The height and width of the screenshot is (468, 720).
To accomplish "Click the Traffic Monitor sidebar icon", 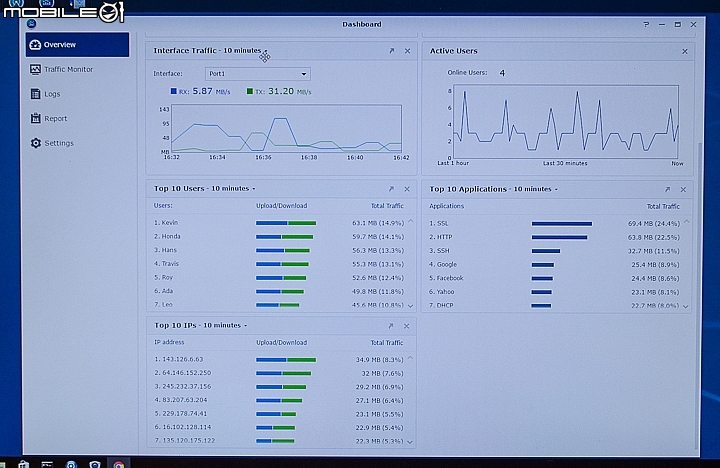I will 35,69.
